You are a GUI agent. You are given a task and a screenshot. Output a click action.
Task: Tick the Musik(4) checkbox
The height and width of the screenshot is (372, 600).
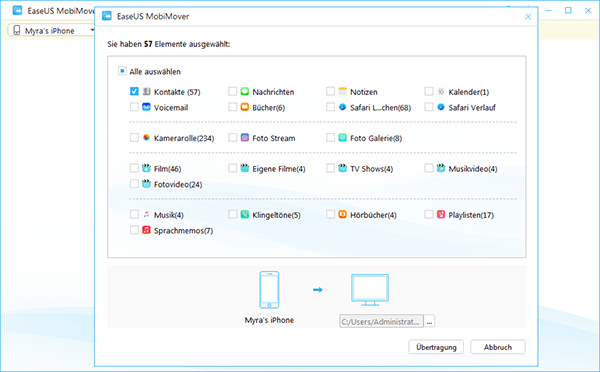pos(134,215)
